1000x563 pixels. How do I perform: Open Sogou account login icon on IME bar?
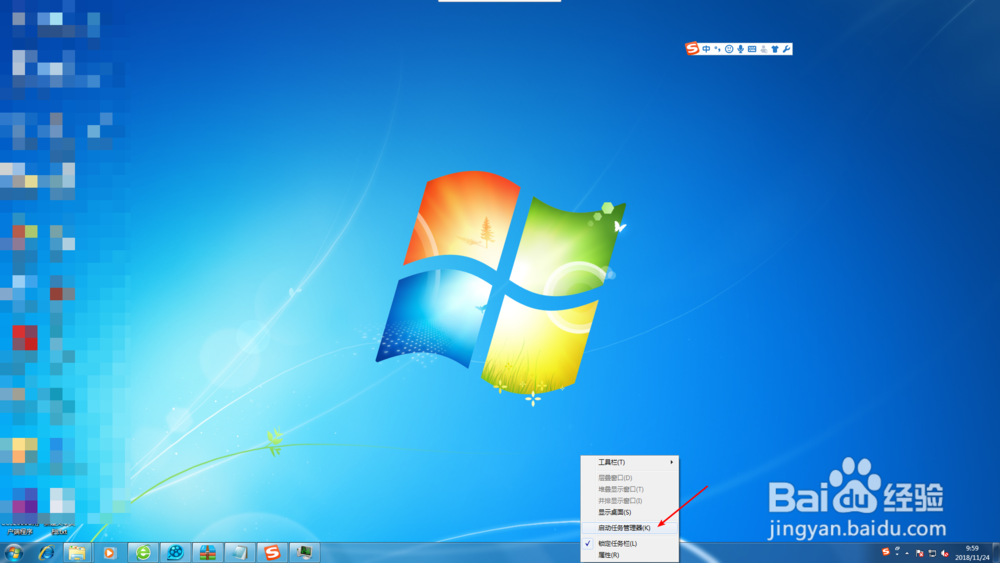pos(763,49)
